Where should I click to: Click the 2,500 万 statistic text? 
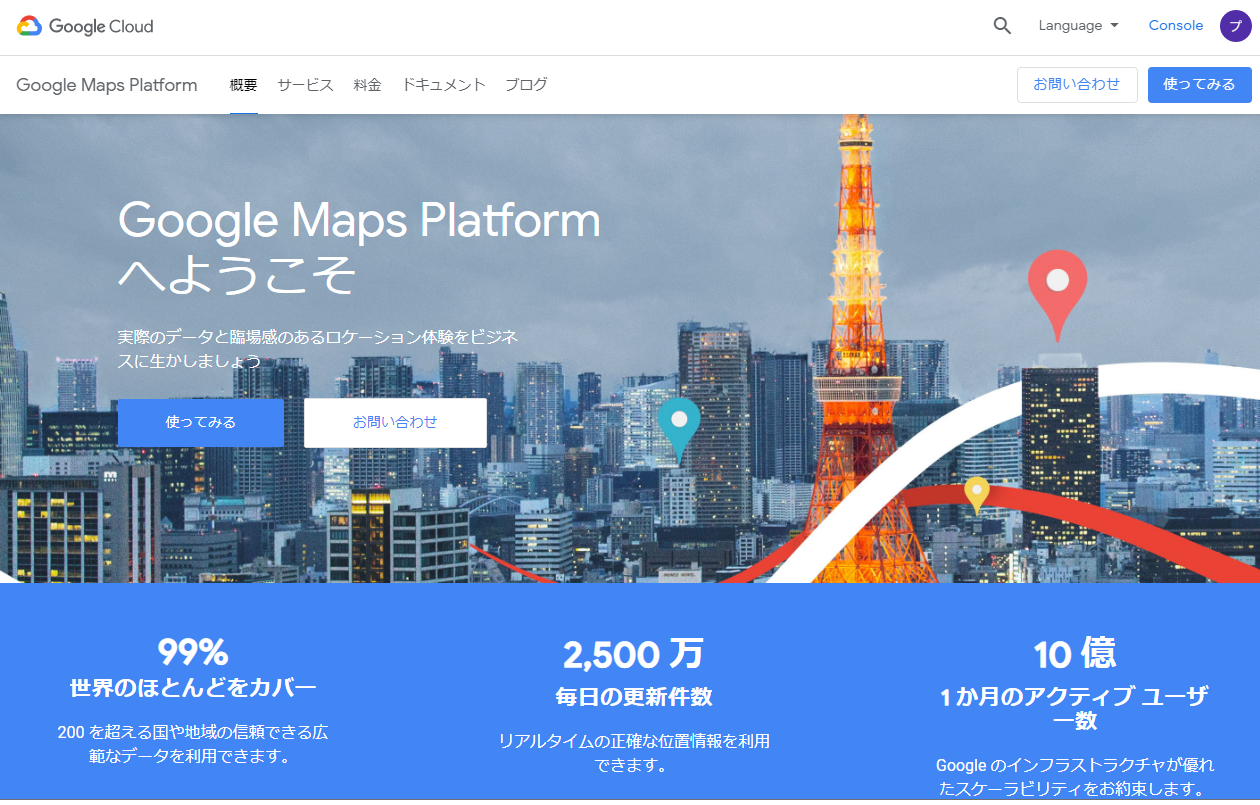[x=633, y=655]
